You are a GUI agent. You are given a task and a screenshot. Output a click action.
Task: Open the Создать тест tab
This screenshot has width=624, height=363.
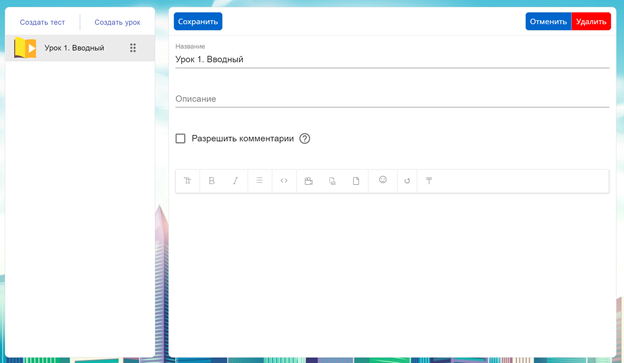click(x=42, y=22)
